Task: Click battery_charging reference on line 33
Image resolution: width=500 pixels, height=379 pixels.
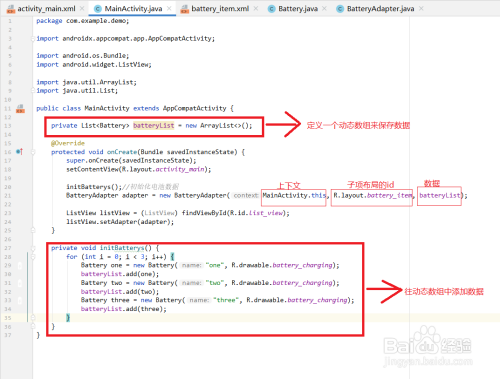Action: 317,300
